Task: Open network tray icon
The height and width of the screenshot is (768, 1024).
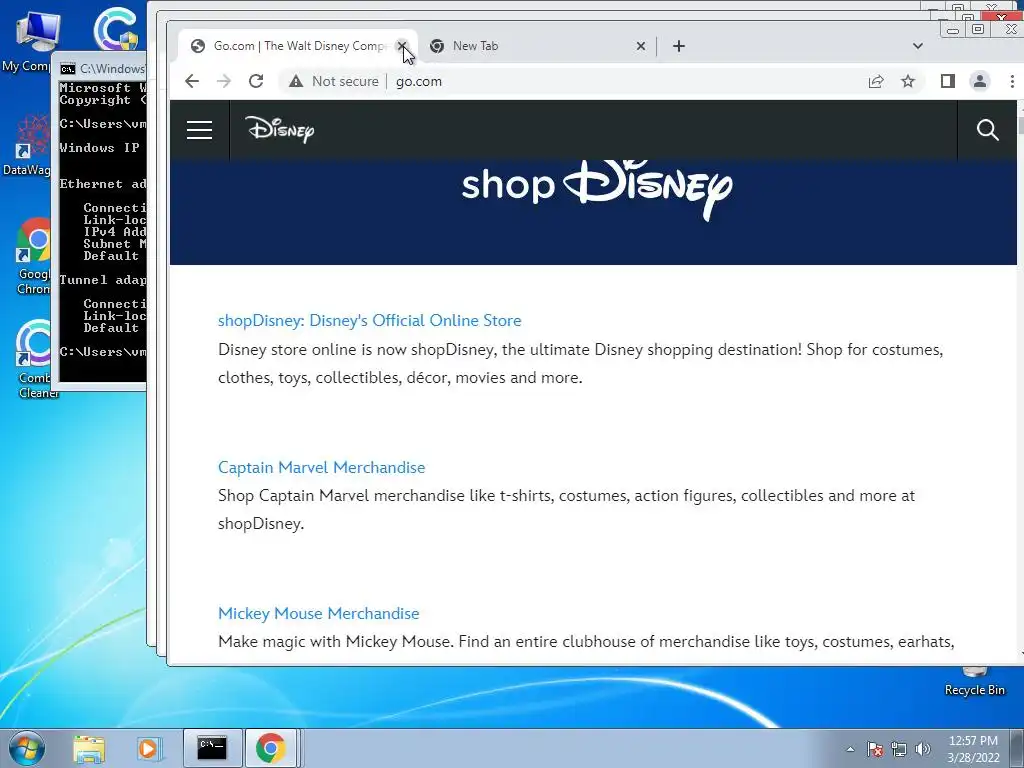Action: pos(899,749)
